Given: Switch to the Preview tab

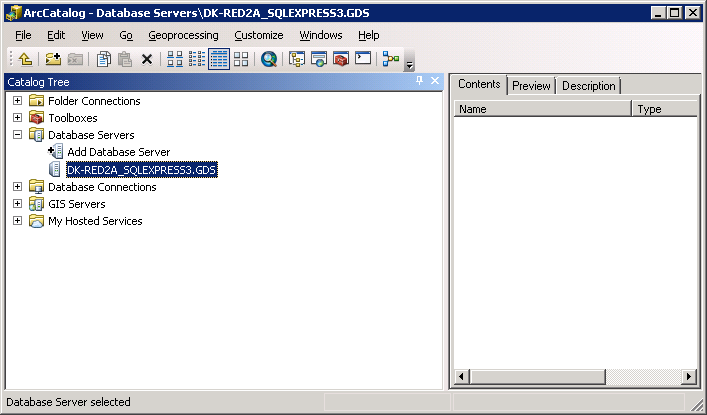Looking at the screenshot, I should click(x=531, y=86).
